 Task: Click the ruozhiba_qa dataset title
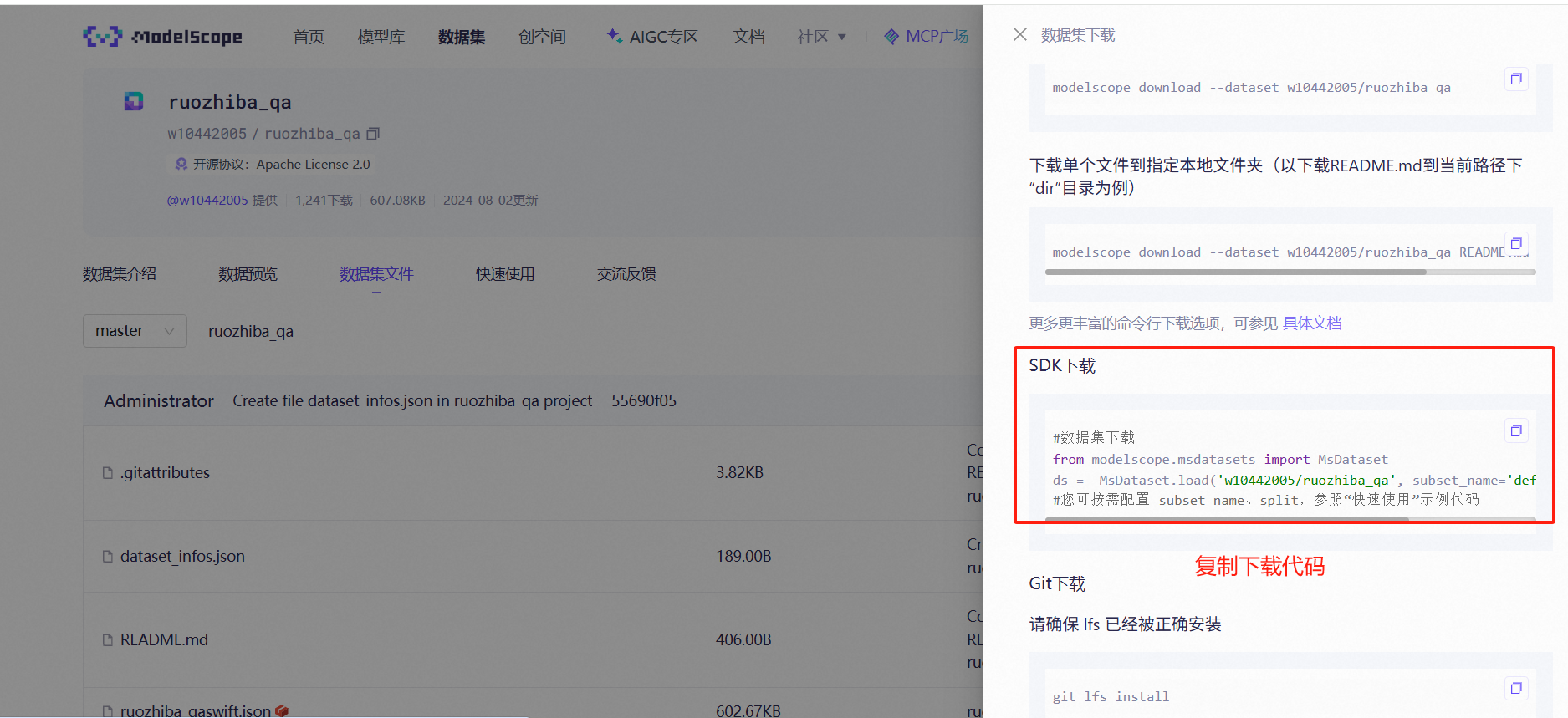[x=230, y=102]
